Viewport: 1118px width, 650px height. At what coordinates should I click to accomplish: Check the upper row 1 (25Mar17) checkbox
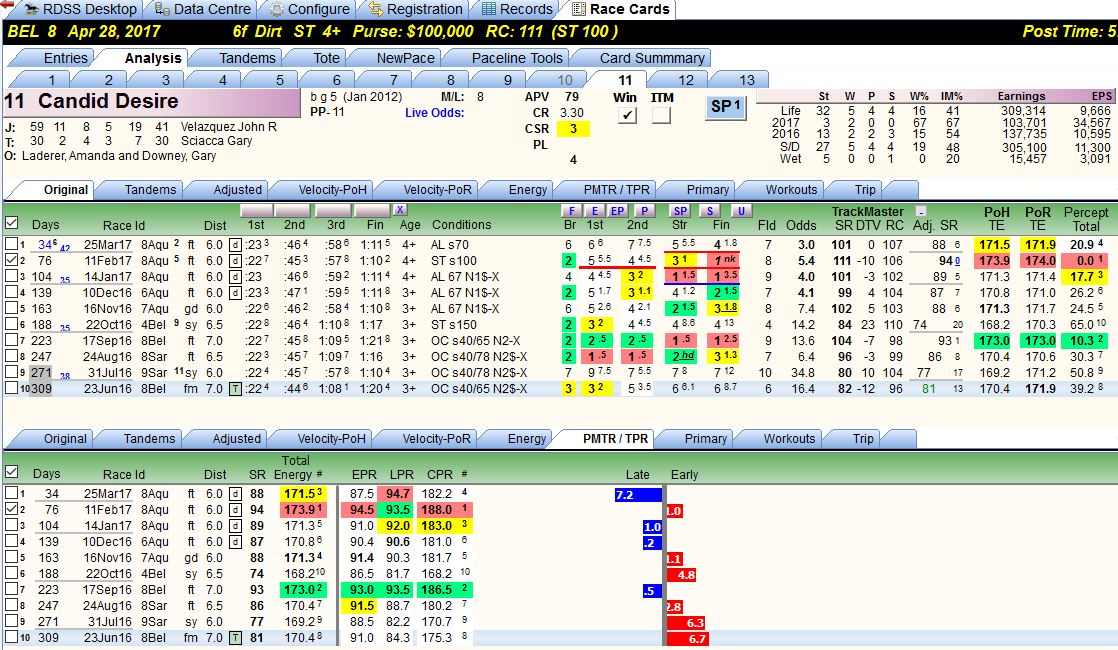[11, 244]
